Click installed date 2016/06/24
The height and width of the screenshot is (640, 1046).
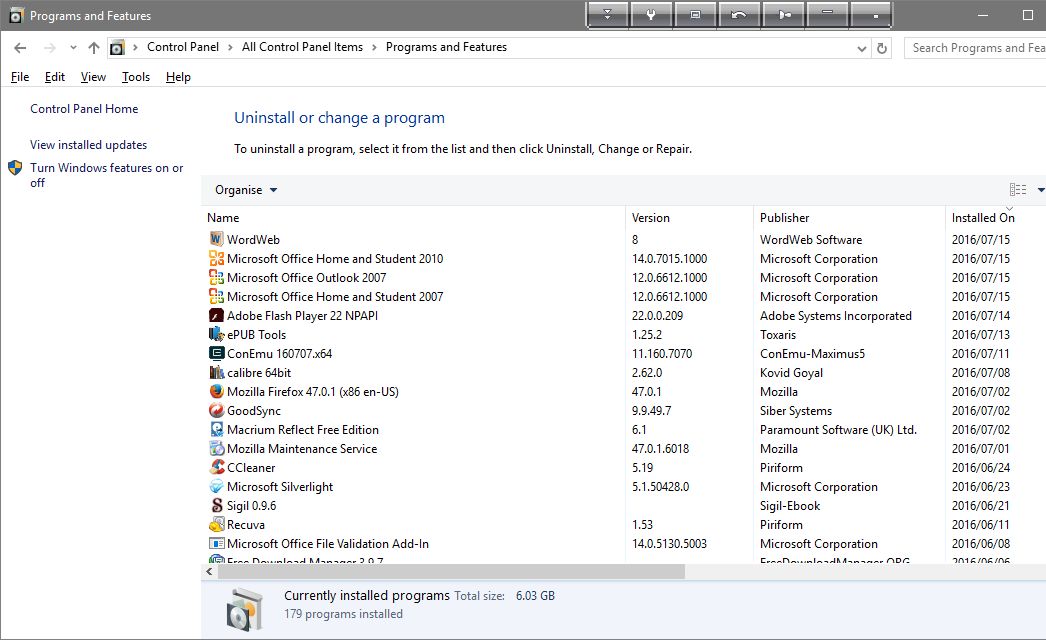981,468
